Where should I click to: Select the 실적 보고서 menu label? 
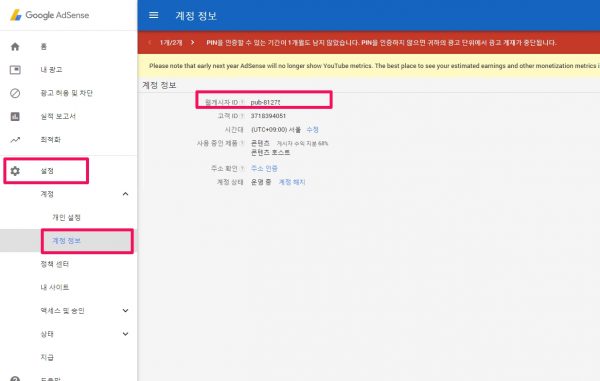pos(58,116)
